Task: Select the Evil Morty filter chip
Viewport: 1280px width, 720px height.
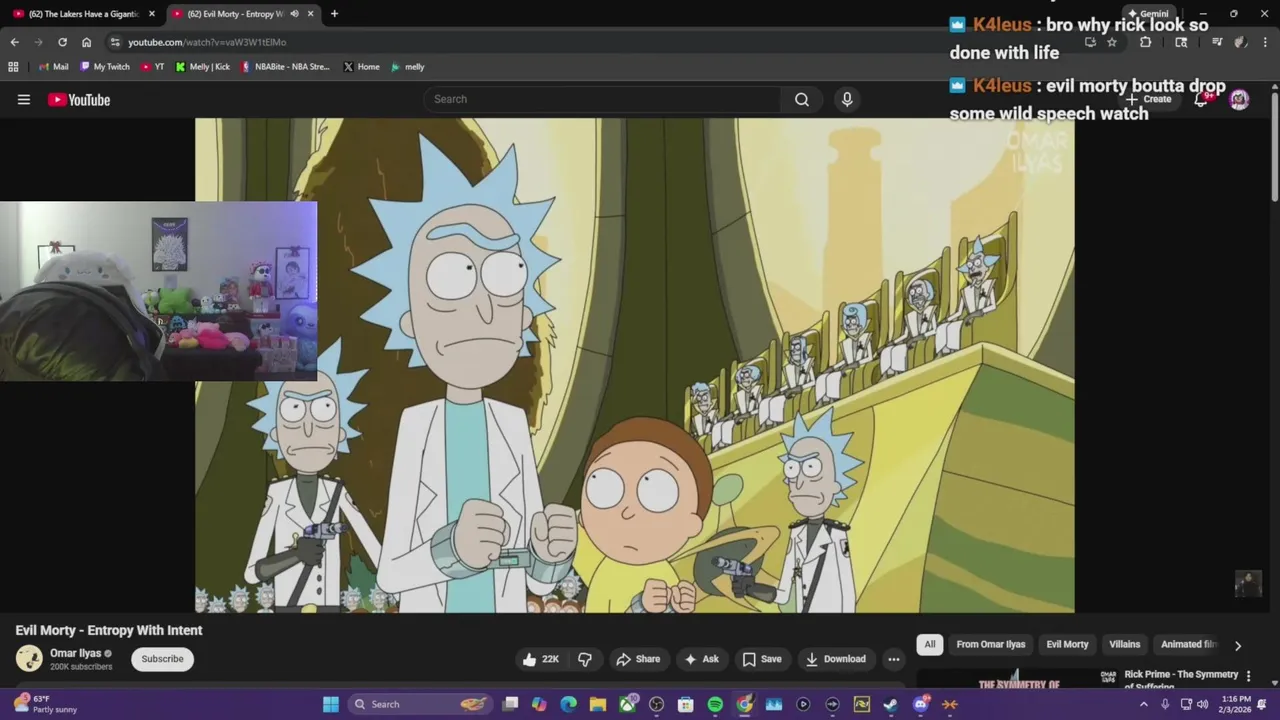Action: point(1067,644)
